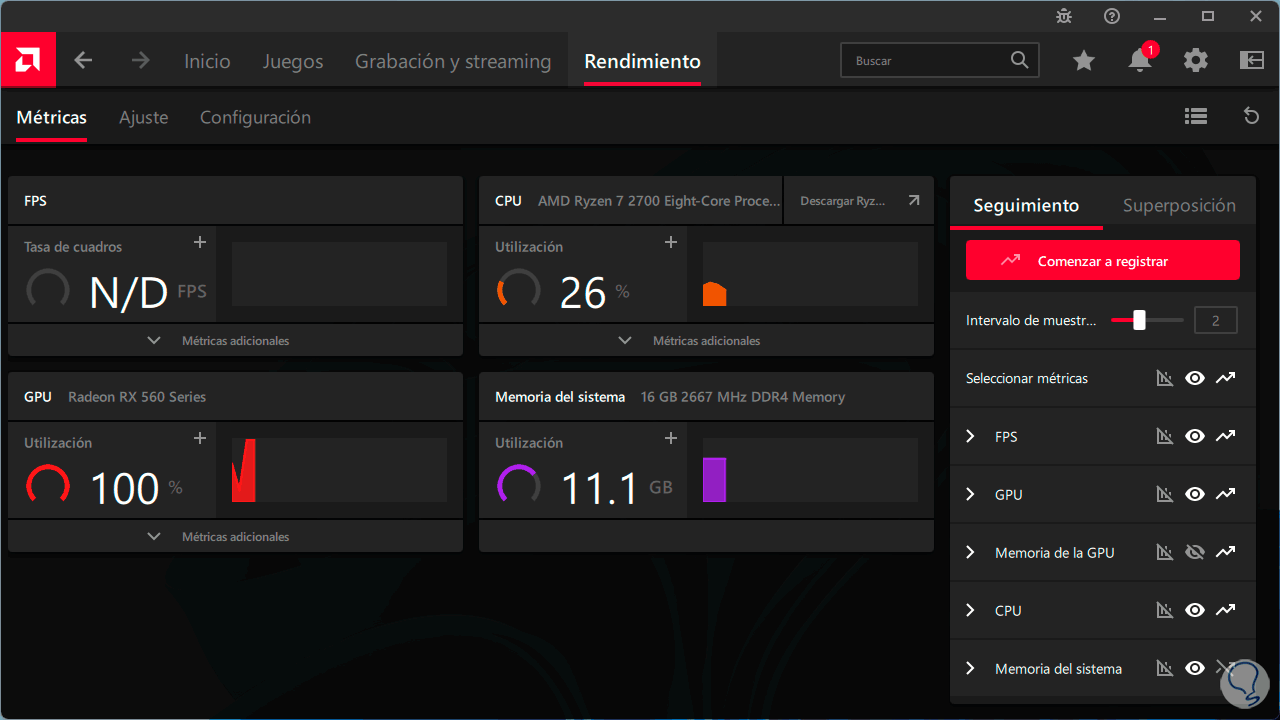Expand the GPU tracking row

tap(970, 494)
